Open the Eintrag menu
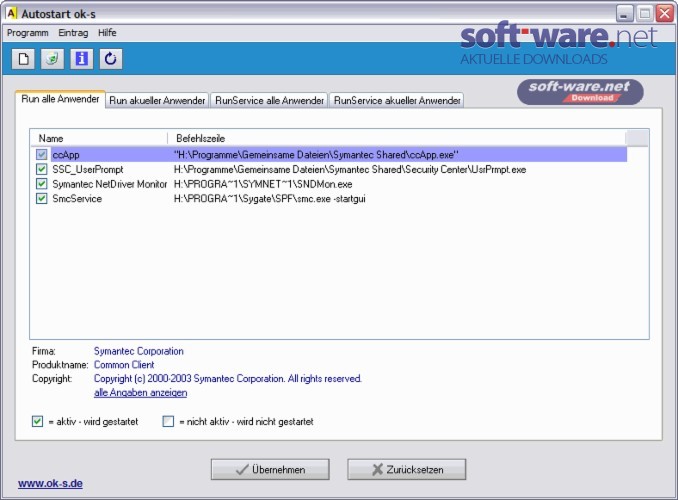The image size is (678, 500). (73, 33)
